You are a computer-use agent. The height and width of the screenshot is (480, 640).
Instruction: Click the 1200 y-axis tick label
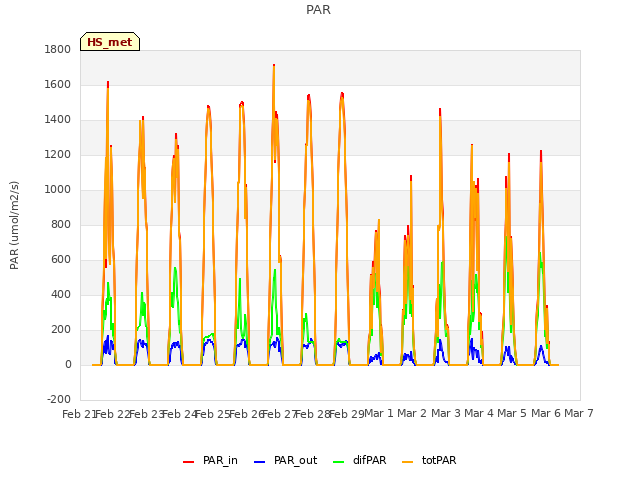pyautogui.click(x=58, y=155)
